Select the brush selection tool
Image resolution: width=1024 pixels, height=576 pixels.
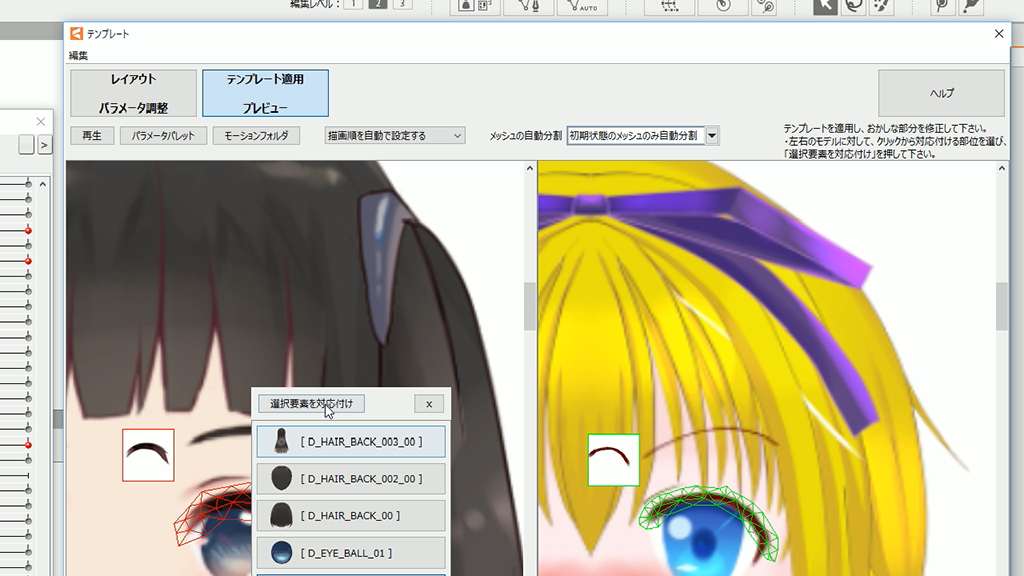click(882, 7)
